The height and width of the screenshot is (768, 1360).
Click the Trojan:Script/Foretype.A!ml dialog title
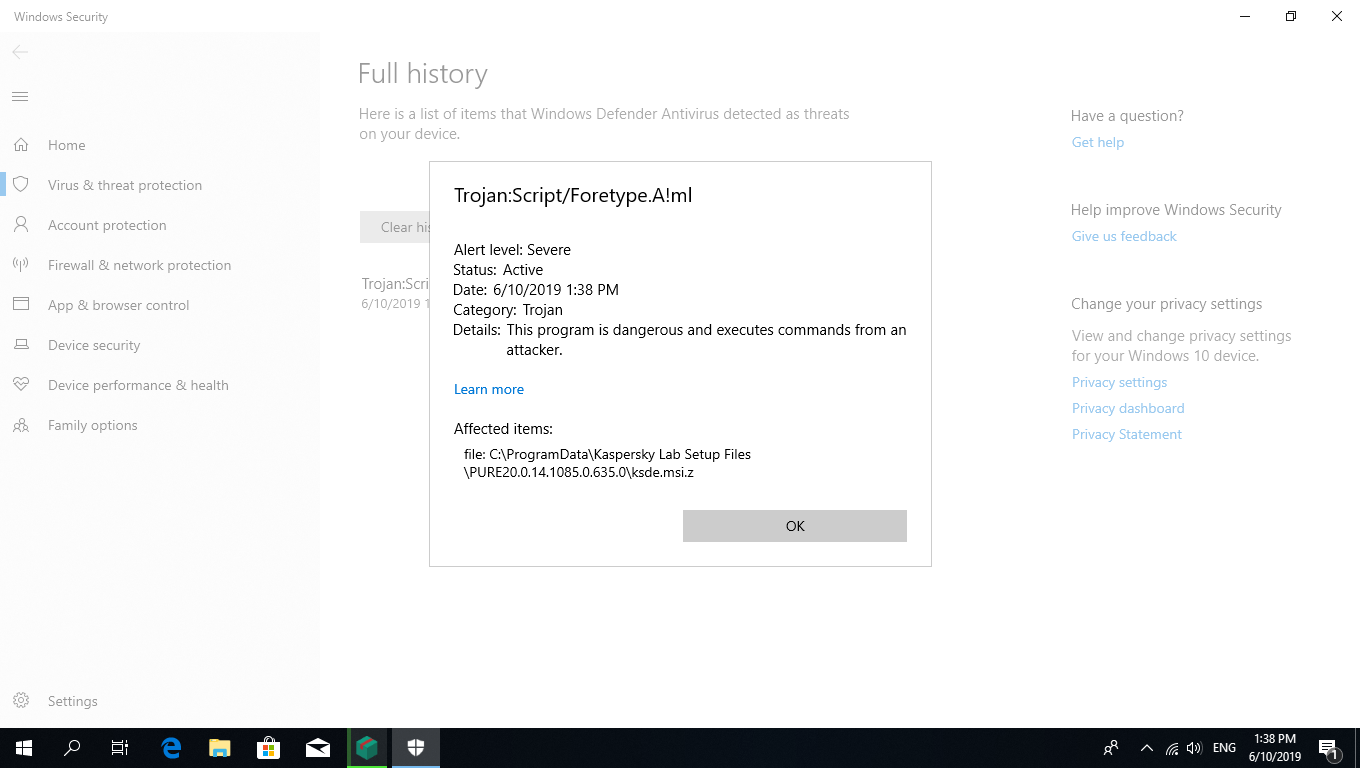(x=573, y=195)
